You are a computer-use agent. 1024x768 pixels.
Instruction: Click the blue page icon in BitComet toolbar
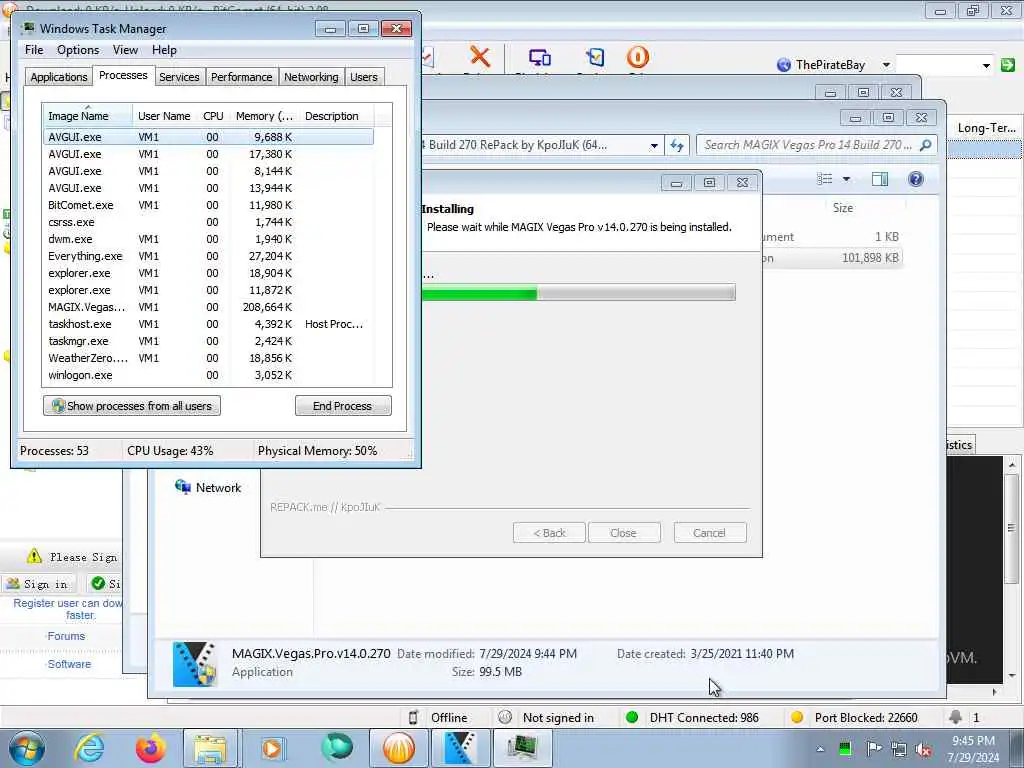point(595,57)
